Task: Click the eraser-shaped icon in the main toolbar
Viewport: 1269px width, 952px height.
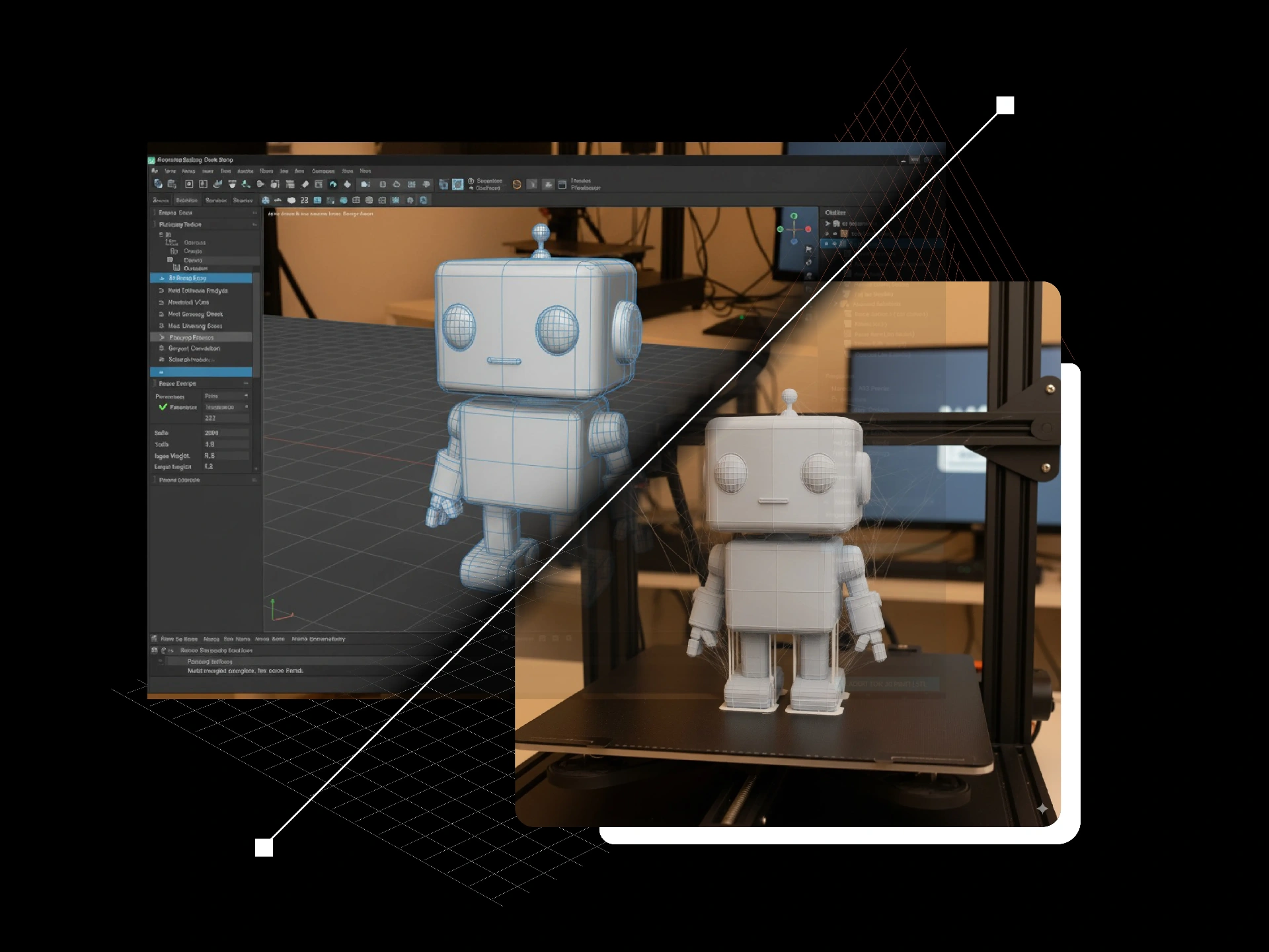Action: coord(305,184)
